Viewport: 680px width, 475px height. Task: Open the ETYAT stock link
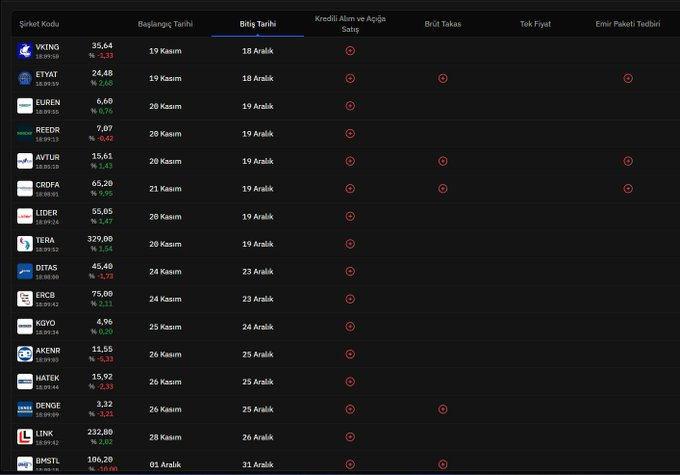coord(46,75)
